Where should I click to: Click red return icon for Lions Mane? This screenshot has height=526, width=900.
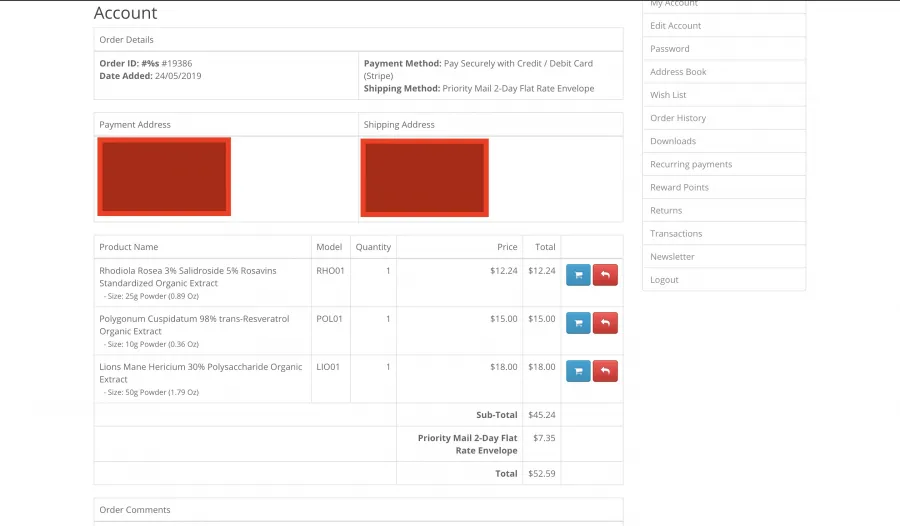point(605,371)
